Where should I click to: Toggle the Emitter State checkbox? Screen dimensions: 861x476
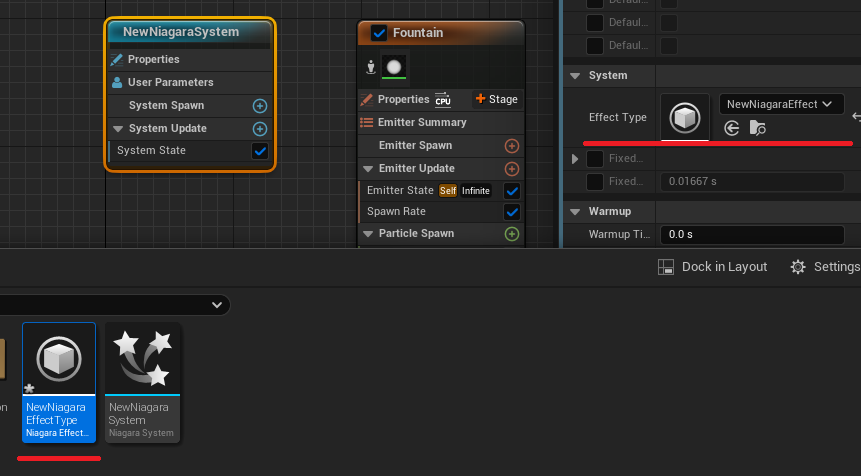[512, 191]
